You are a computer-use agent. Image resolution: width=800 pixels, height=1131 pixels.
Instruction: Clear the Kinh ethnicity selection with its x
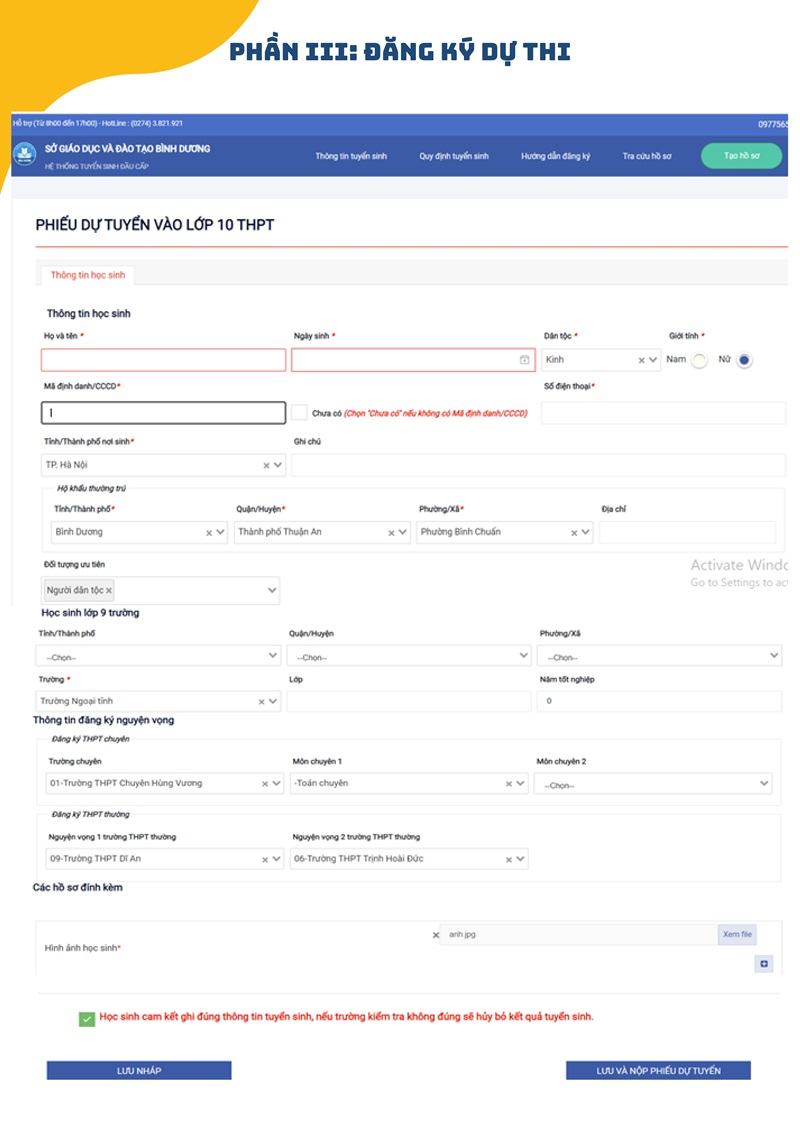point(641,360)
